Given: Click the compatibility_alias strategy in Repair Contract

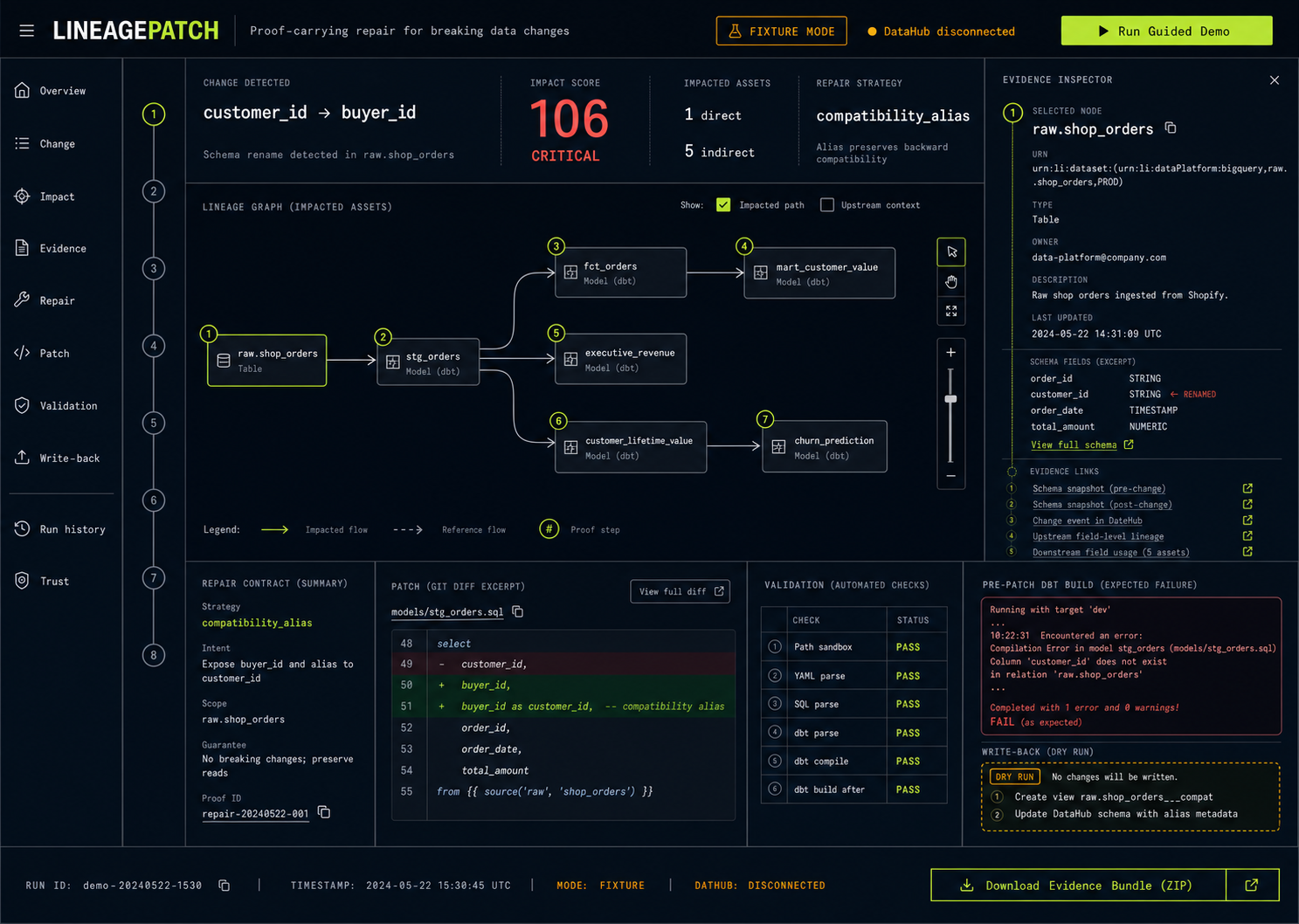Looking at the screenshot, I should pos(257,623).
